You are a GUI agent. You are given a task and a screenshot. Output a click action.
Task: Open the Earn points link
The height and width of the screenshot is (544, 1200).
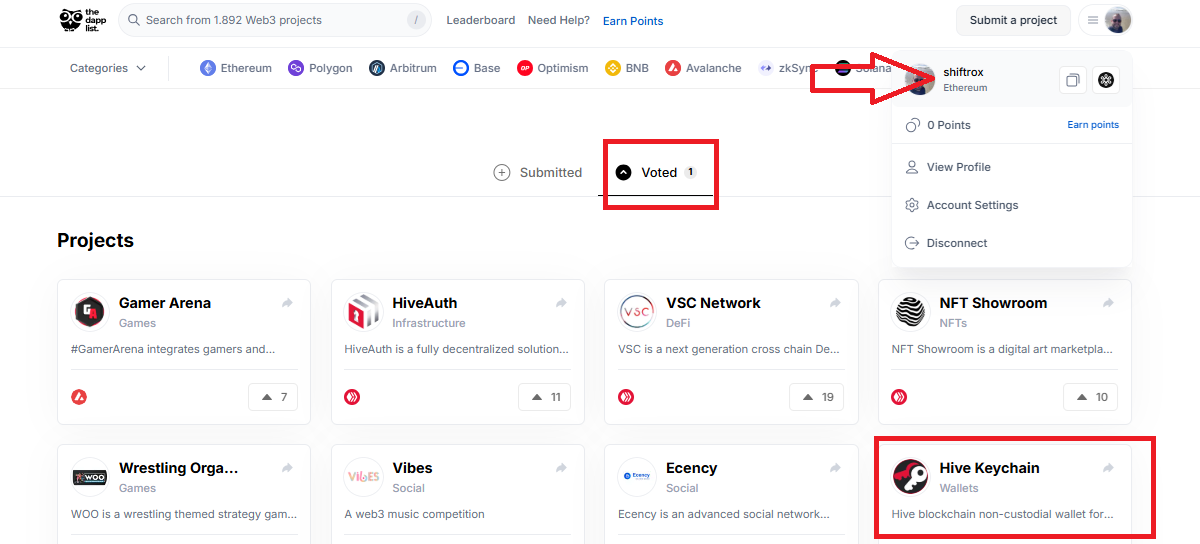(1093, 125)
